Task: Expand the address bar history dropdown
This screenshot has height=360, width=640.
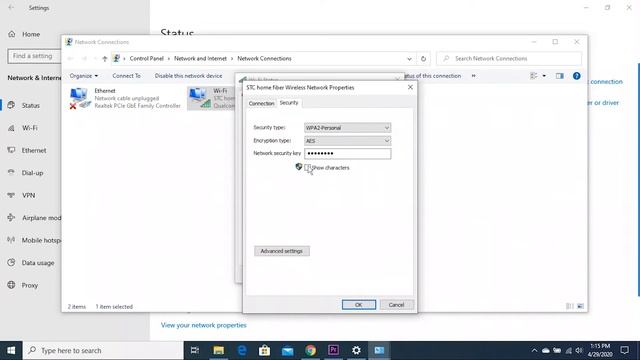Action: pyautogui.click(x=409, y=59)
